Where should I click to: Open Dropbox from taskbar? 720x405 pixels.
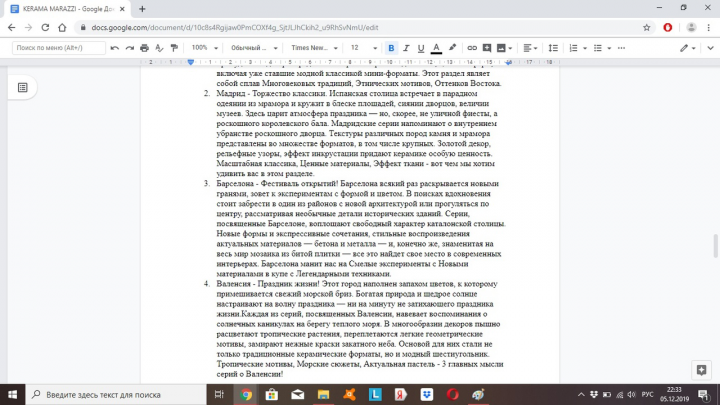pos(427,394)
